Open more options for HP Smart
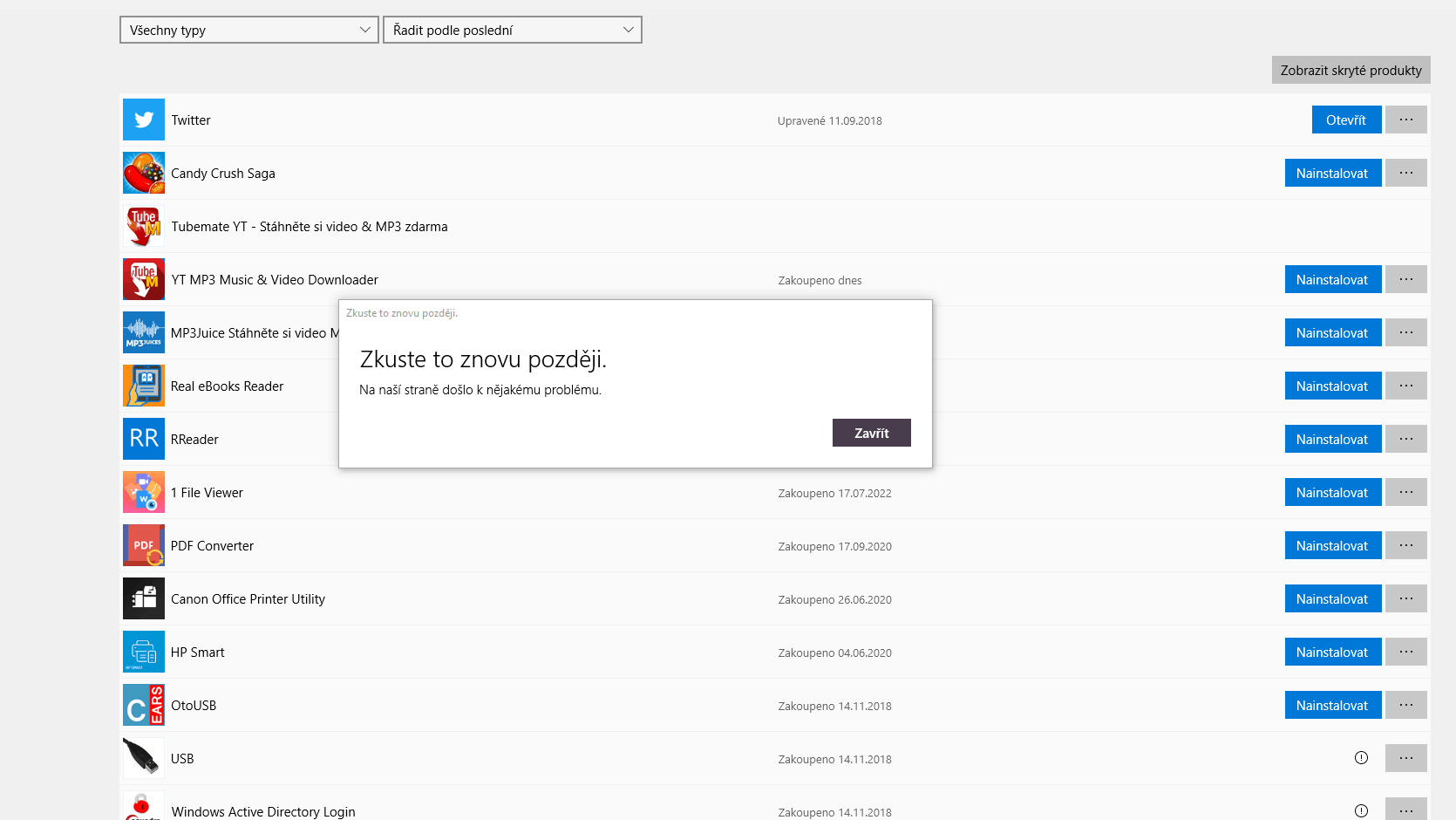 click(x=1406, y=652)
